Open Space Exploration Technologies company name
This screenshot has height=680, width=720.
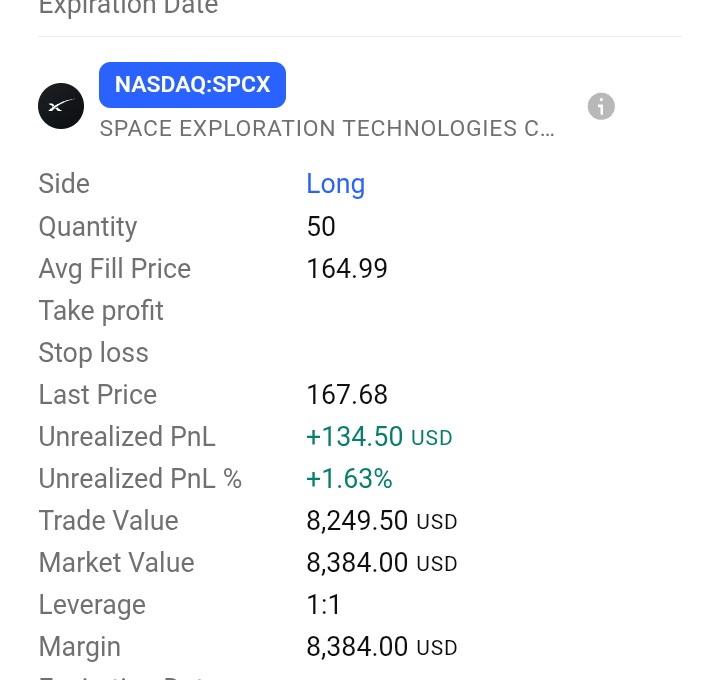(x=327, y=129)
